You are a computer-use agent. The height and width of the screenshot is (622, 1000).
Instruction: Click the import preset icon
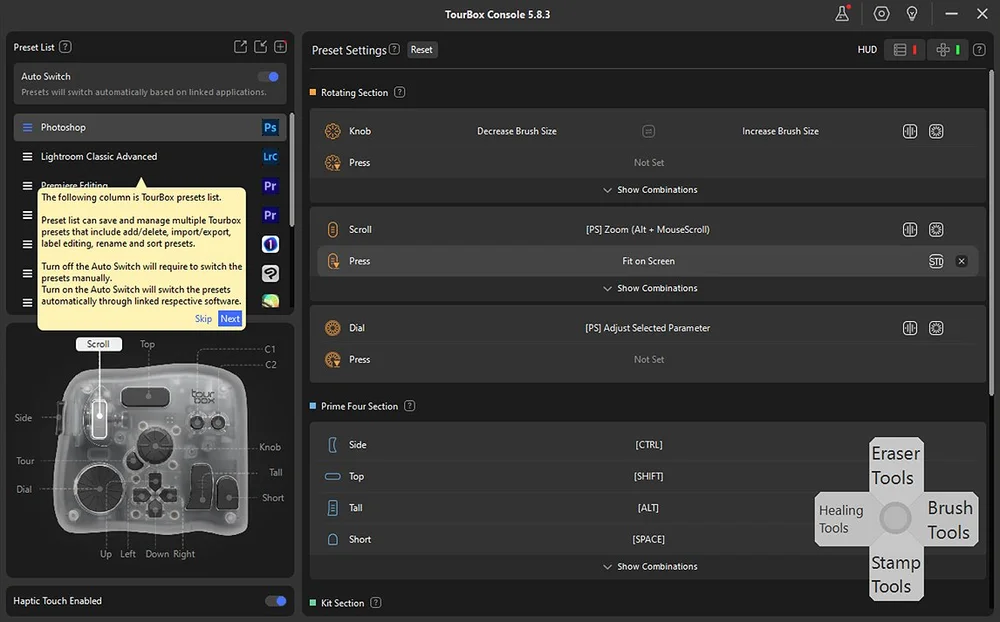point(260,47)
